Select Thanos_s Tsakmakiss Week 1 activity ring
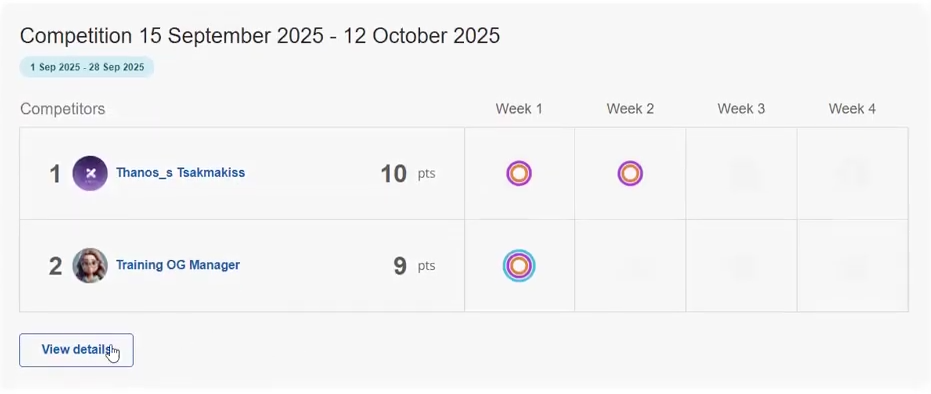This screenshot has width=931, height=394. click(519, 173)
